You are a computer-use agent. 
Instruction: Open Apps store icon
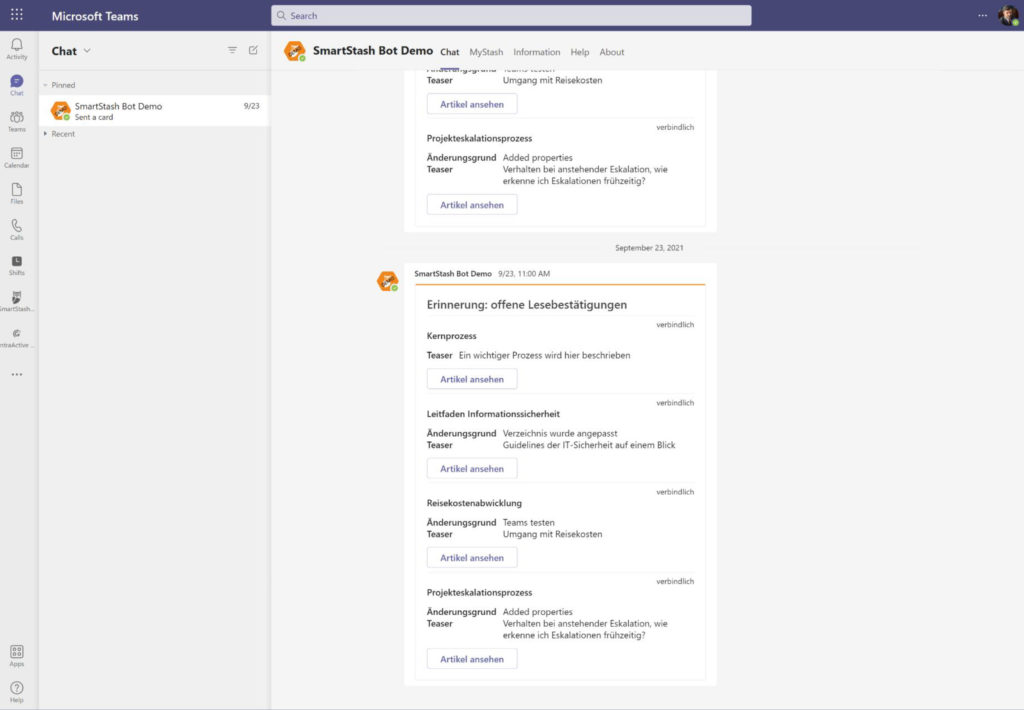(17, 656)
